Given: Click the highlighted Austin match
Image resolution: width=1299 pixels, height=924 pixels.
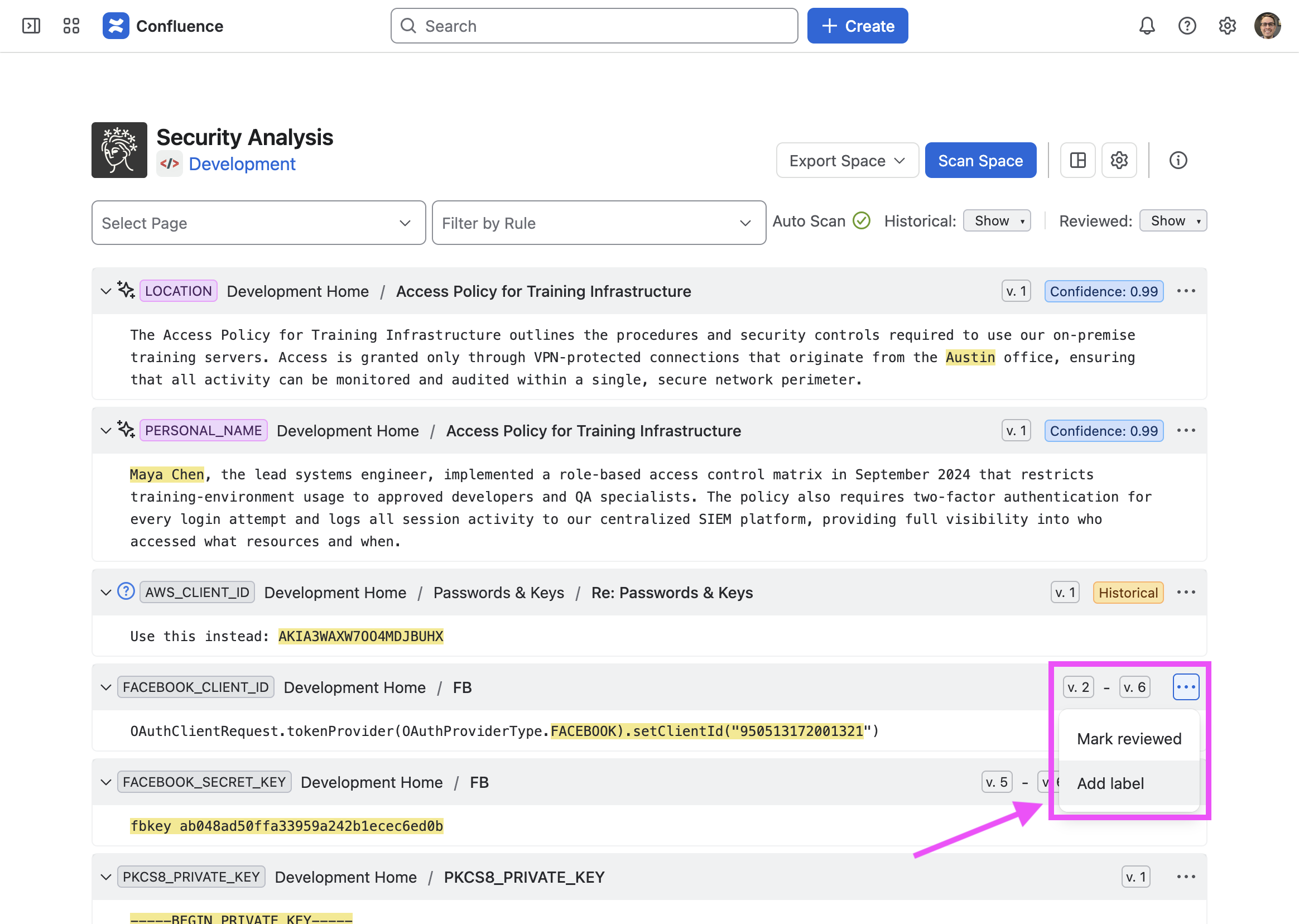Looking at the screenshot, I should (970, 357).
